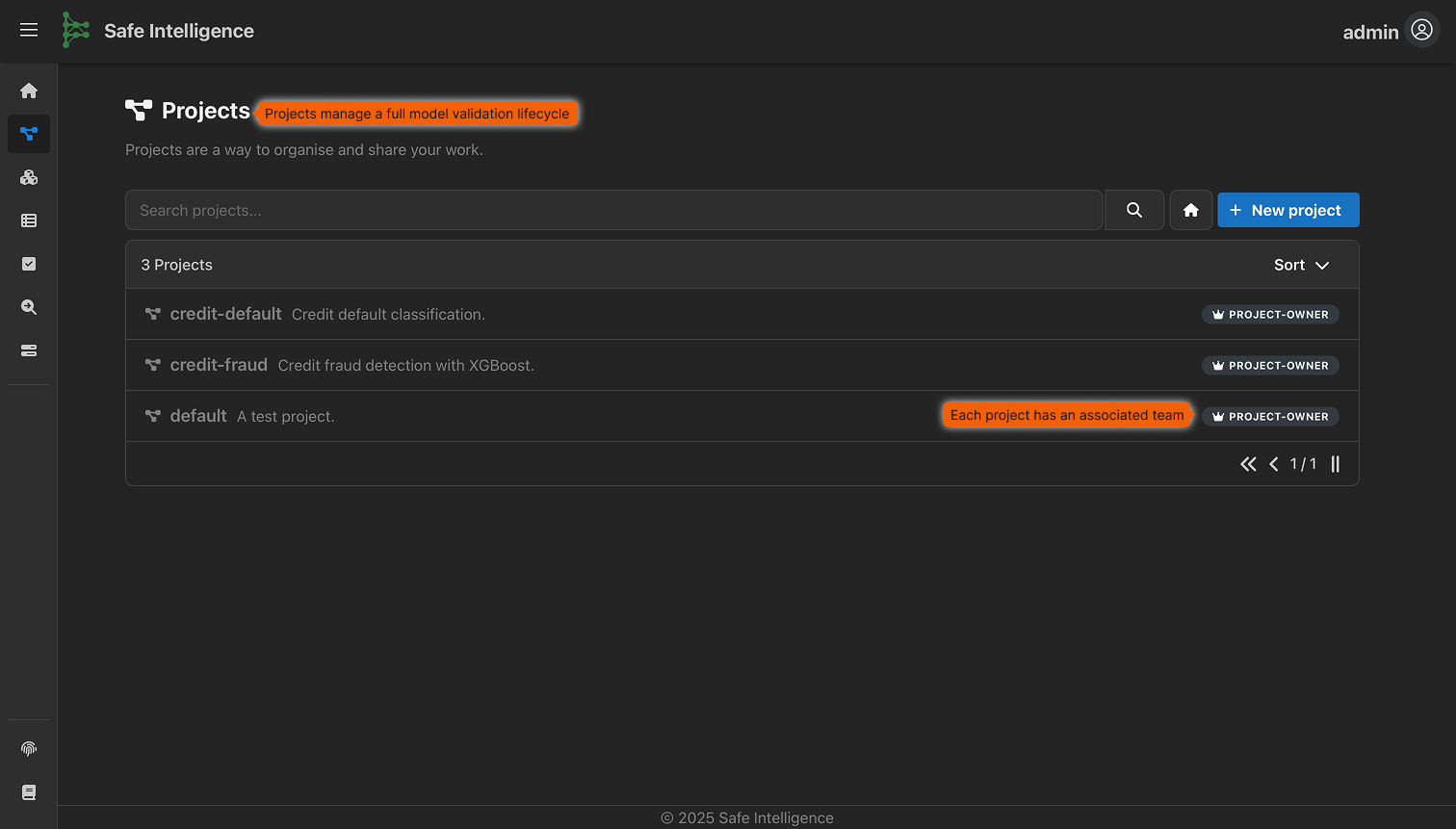The image size is (1456, 829).
Task: Go to Home in the sidebar
Action: [x=29, y=91]
